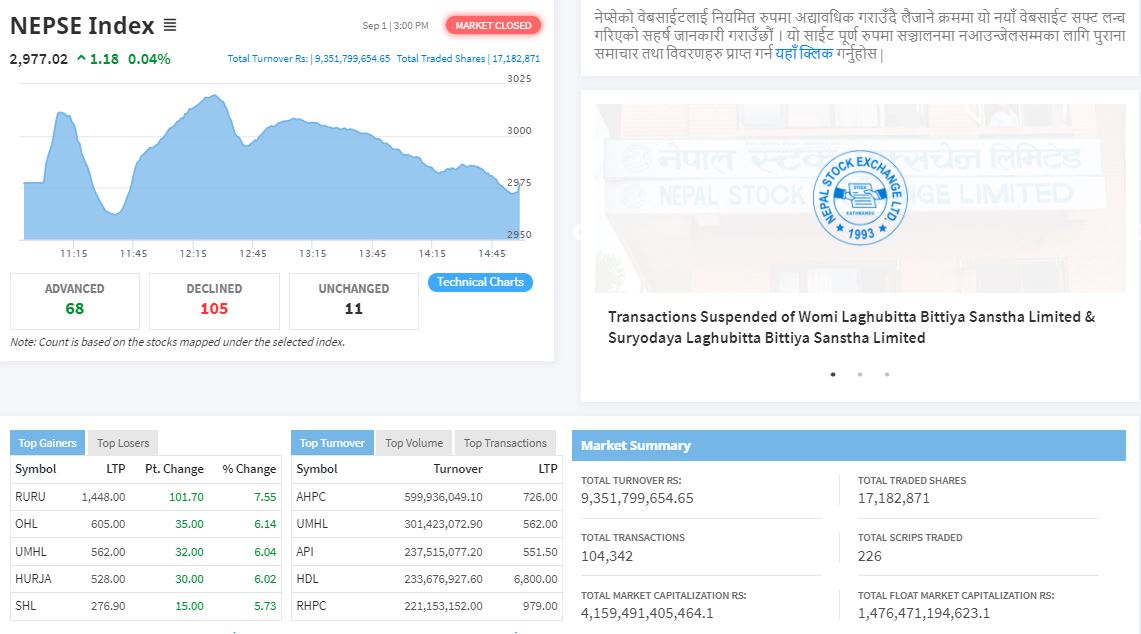Click the chart note below index counts
The height and width of the screenshot is (634, 1141).
click(x=178, y=342)
